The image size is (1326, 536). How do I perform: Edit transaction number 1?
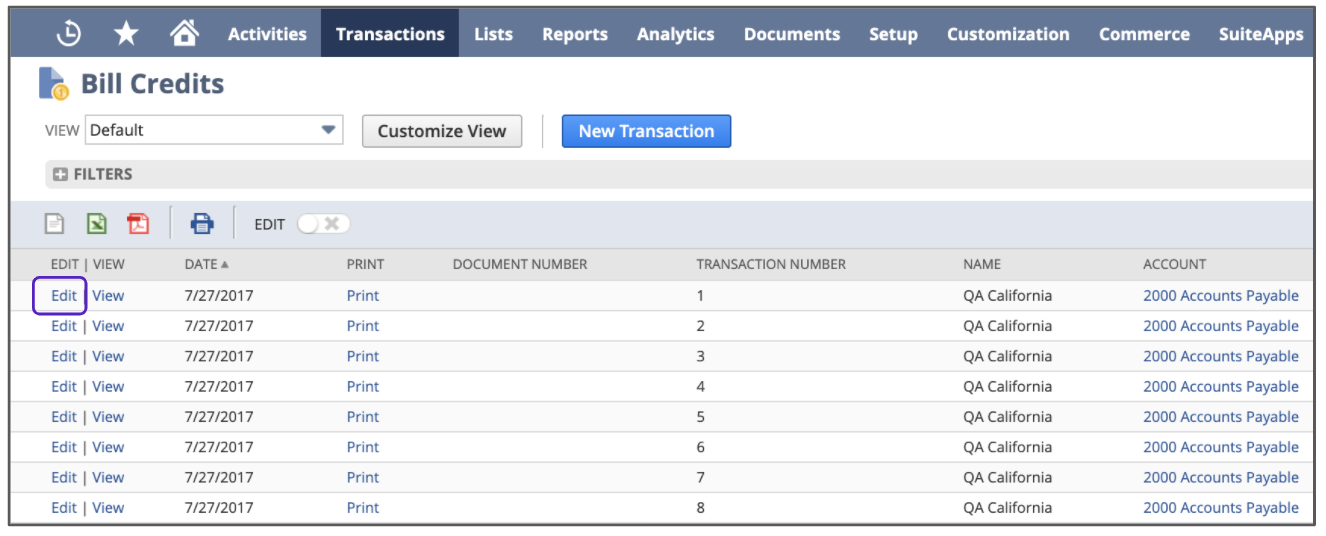point(64,295)
